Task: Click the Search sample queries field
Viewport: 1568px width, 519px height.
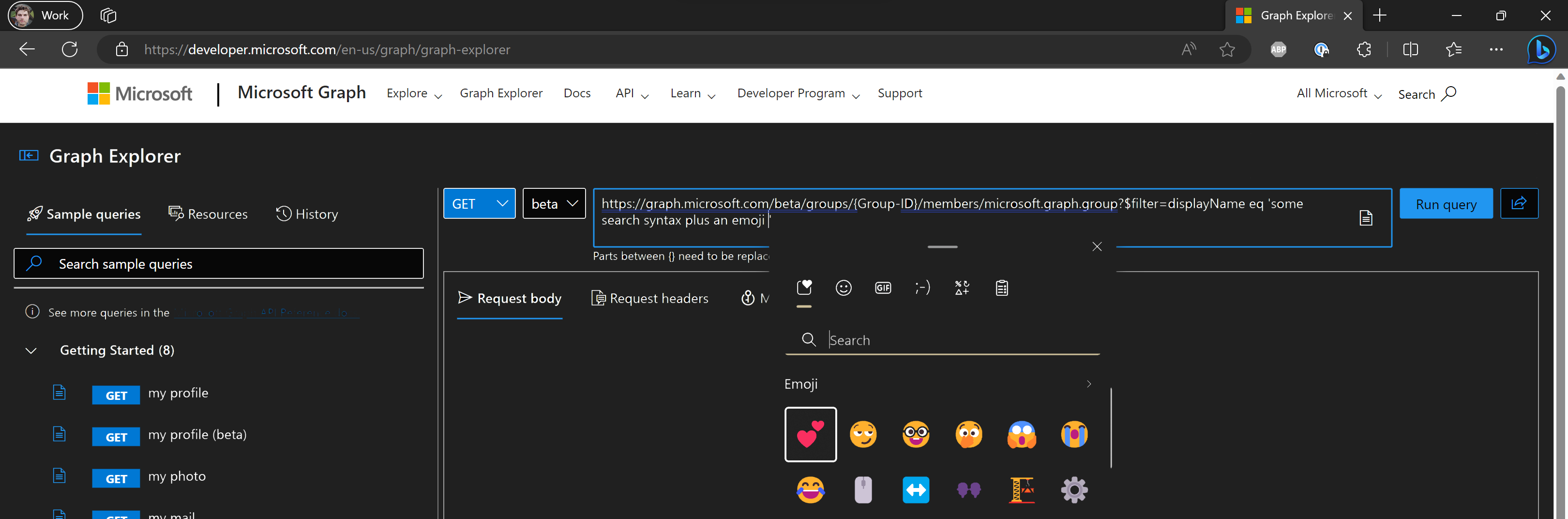Action: point(219,263)
